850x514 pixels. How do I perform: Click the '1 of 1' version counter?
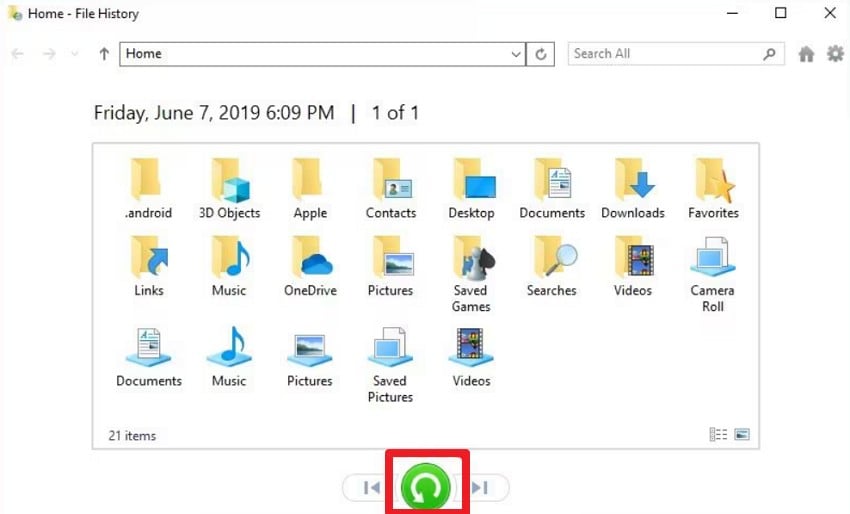[395, 113]
